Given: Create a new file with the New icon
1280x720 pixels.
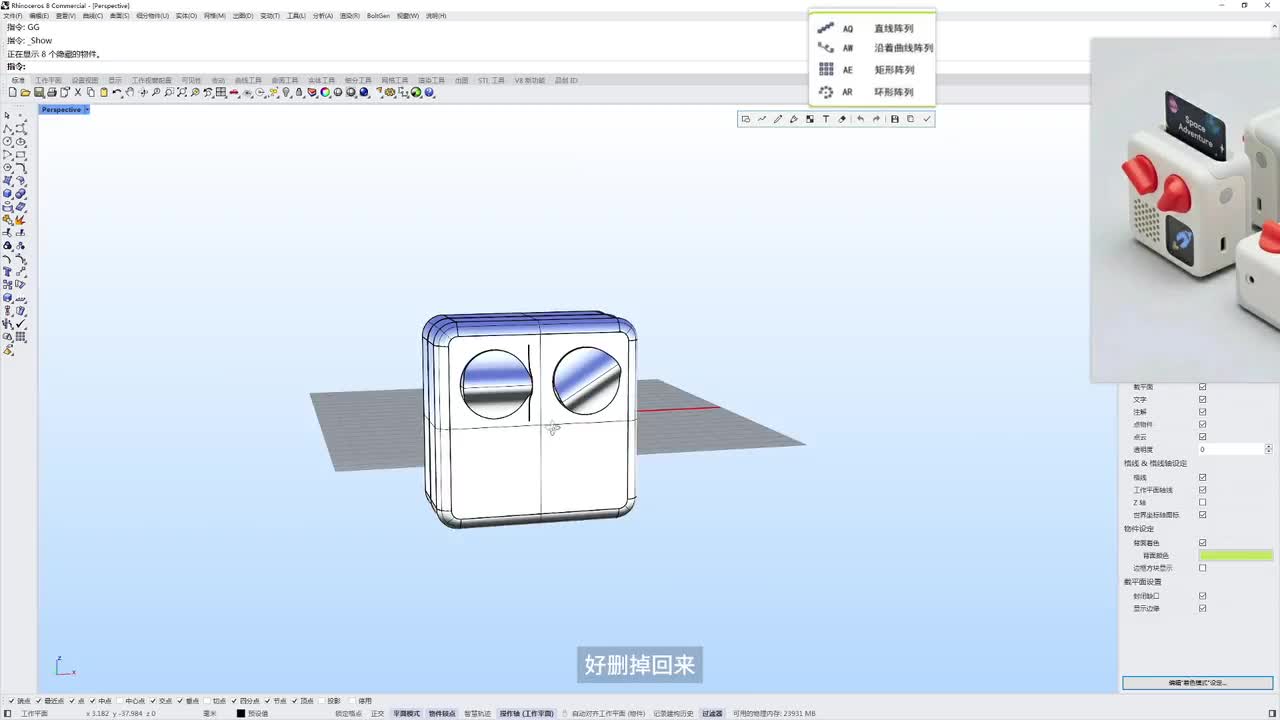Looking at the screenshot, I should 13,92.
